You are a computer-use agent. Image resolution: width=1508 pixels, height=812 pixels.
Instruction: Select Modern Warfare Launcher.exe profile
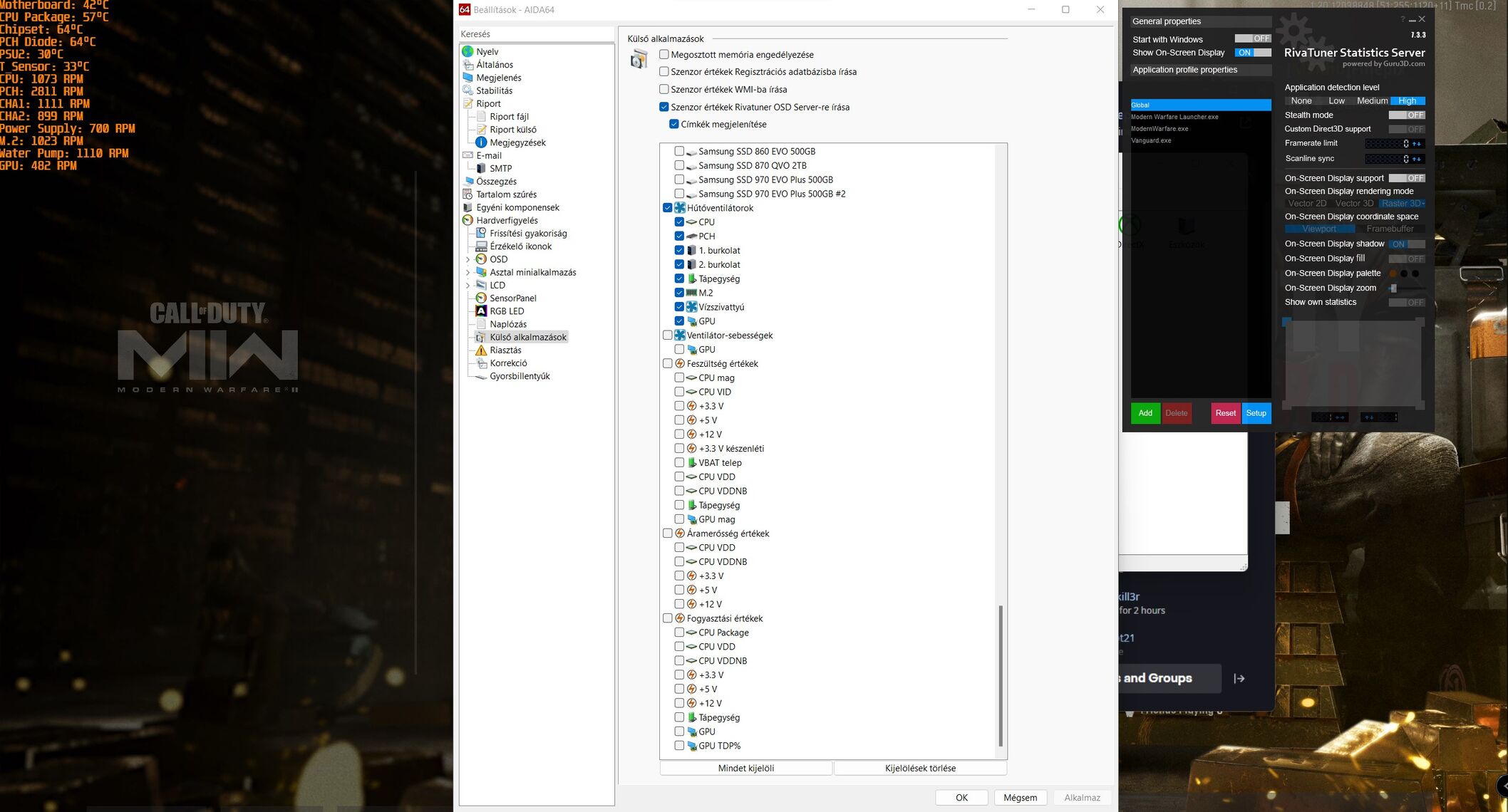point(1201,117)
